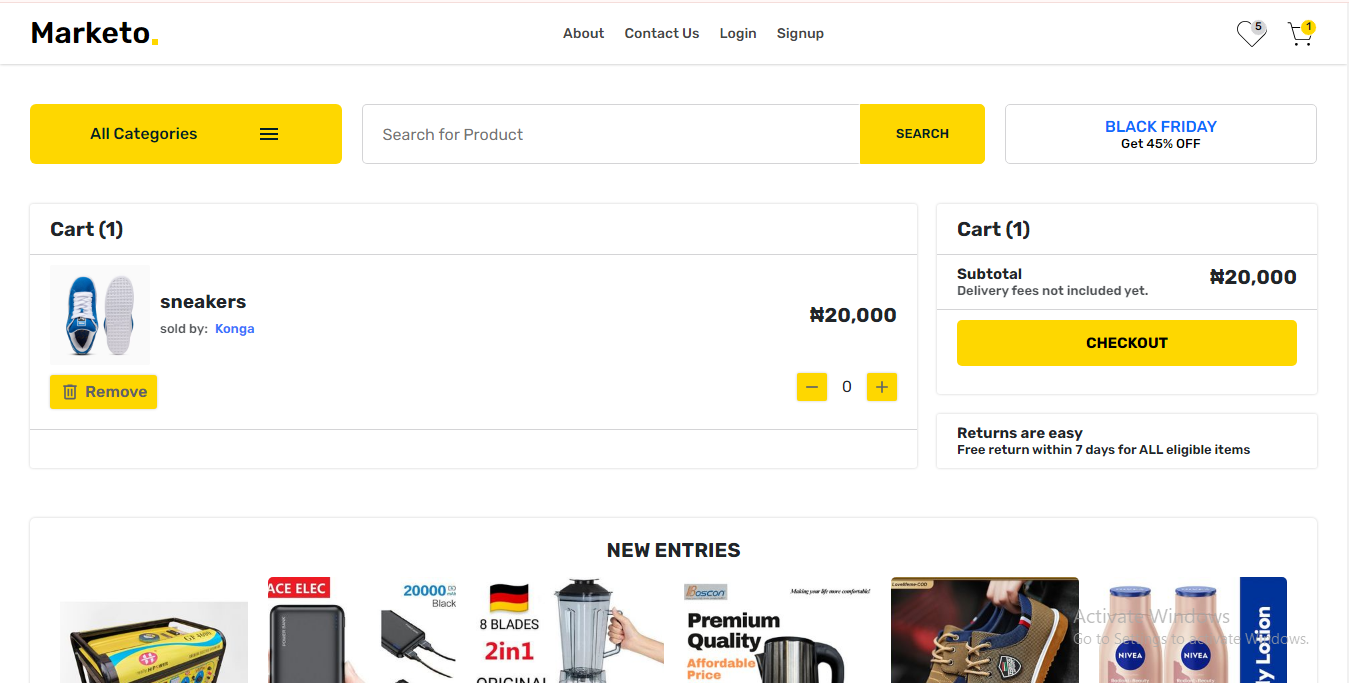Click the CHECKOUT button
The height and width of the screenshot is (683, 1349).
click(x=1127, y=343)
